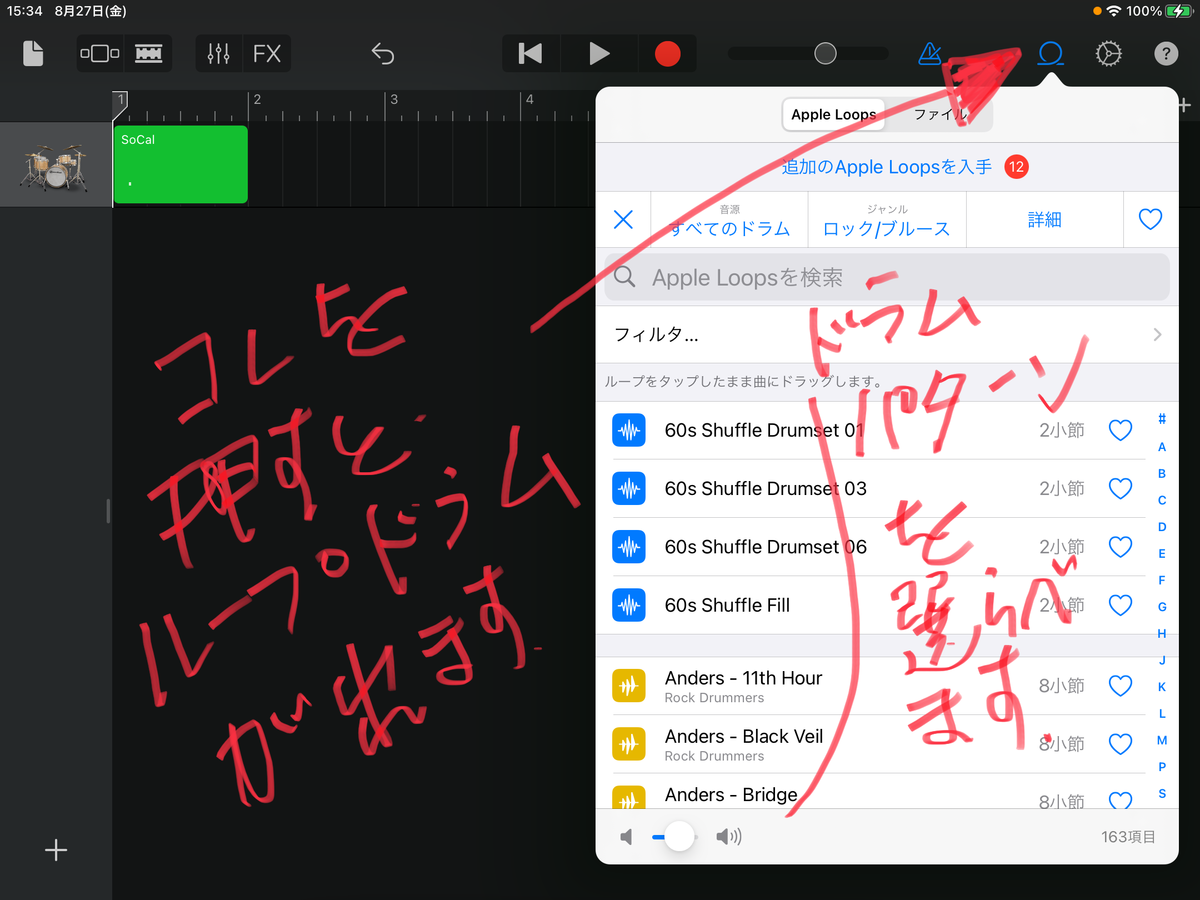
Task: Tap the Wi-Fi status icon
Action: [x=1114, y=11]
